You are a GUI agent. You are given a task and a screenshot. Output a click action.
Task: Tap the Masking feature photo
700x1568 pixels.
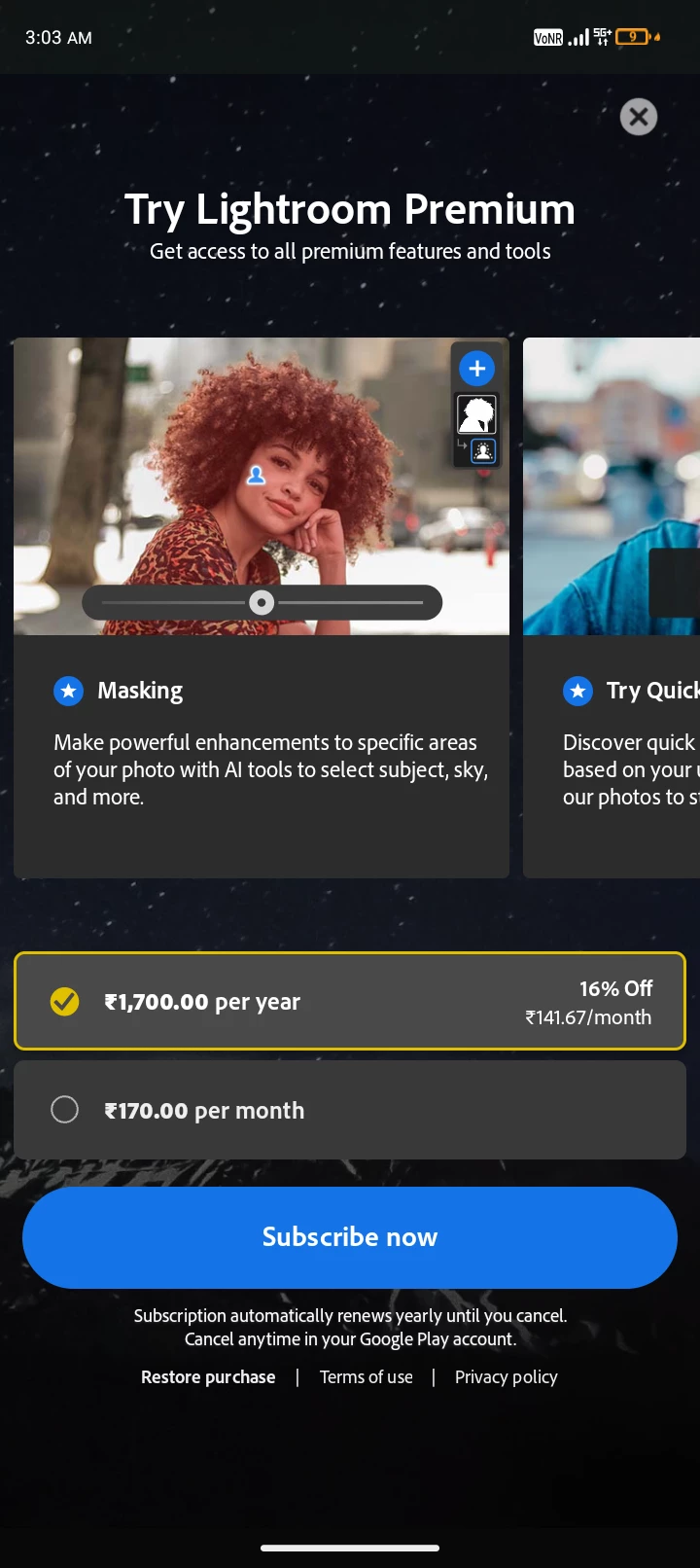pyautogui.click(x=262, y=486)
